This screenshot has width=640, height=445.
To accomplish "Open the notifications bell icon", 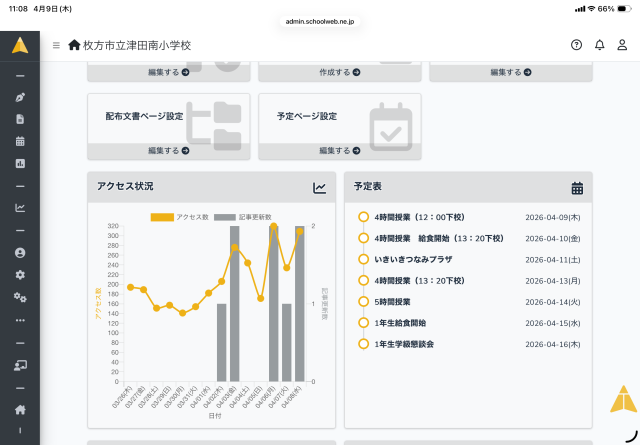I will [x=599, y=45].
